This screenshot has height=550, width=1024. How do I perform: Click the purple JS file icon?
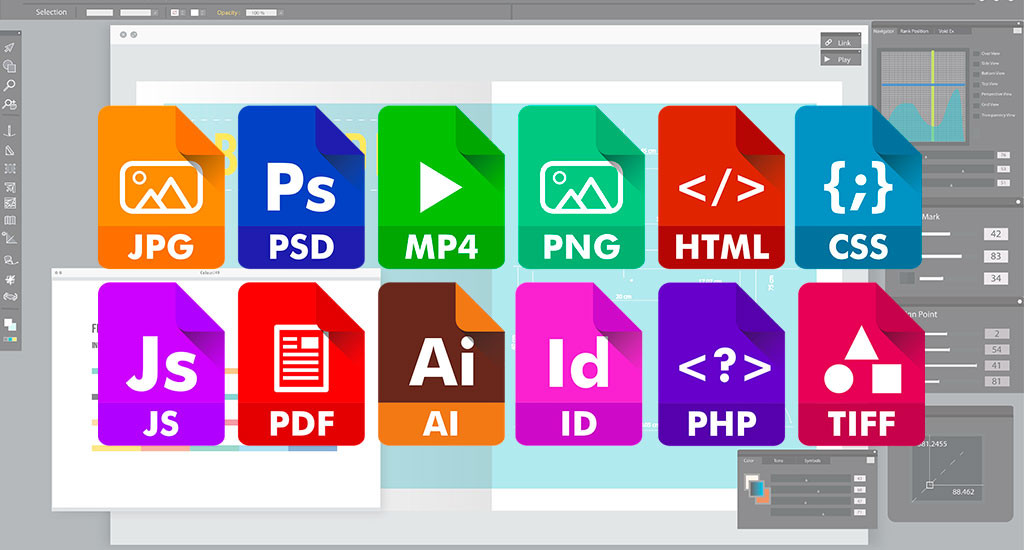point(161,364)
